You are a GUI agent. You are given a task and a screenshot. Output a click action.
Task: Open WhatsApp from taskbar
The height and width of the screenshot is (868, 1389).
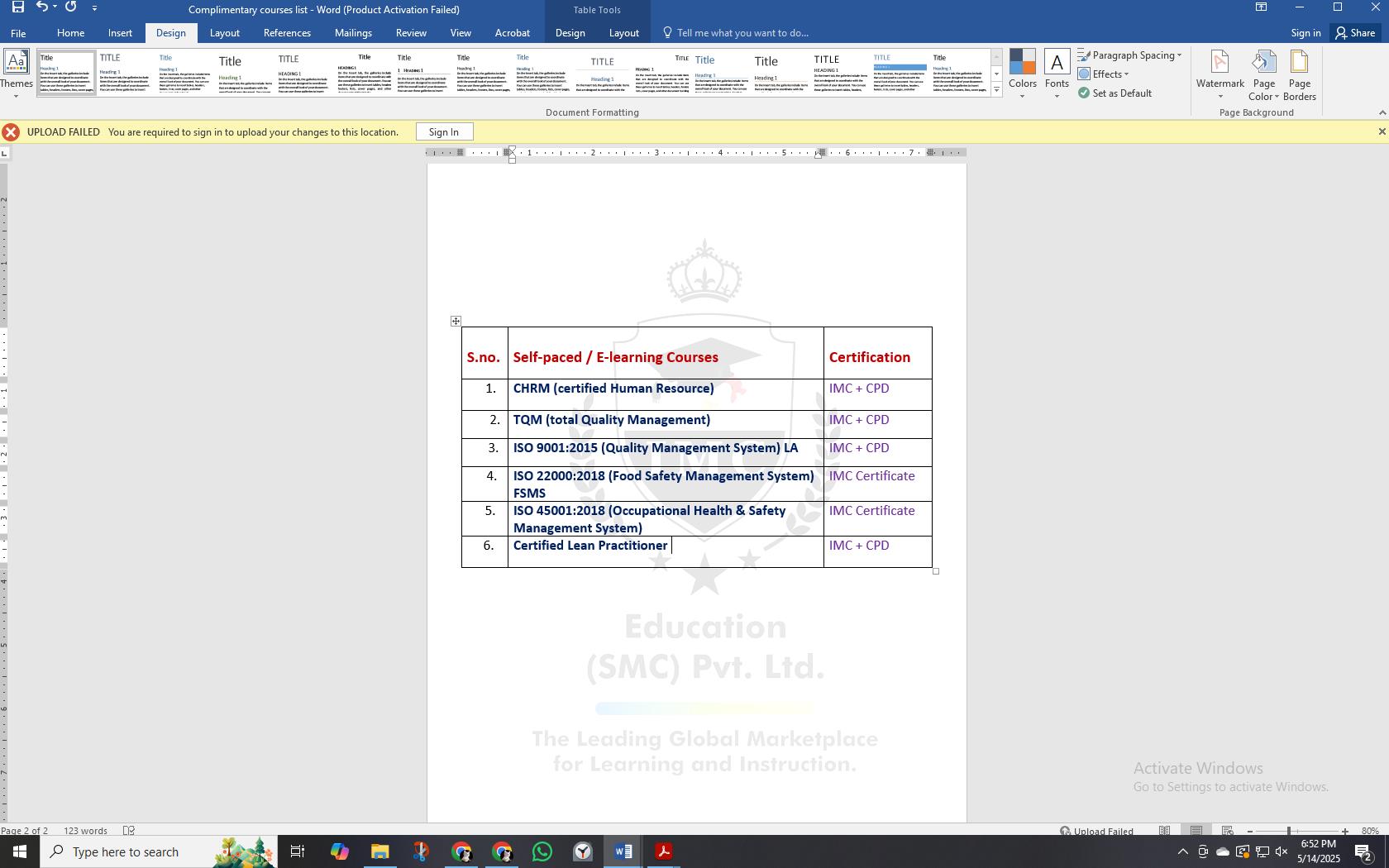[542, 851]
